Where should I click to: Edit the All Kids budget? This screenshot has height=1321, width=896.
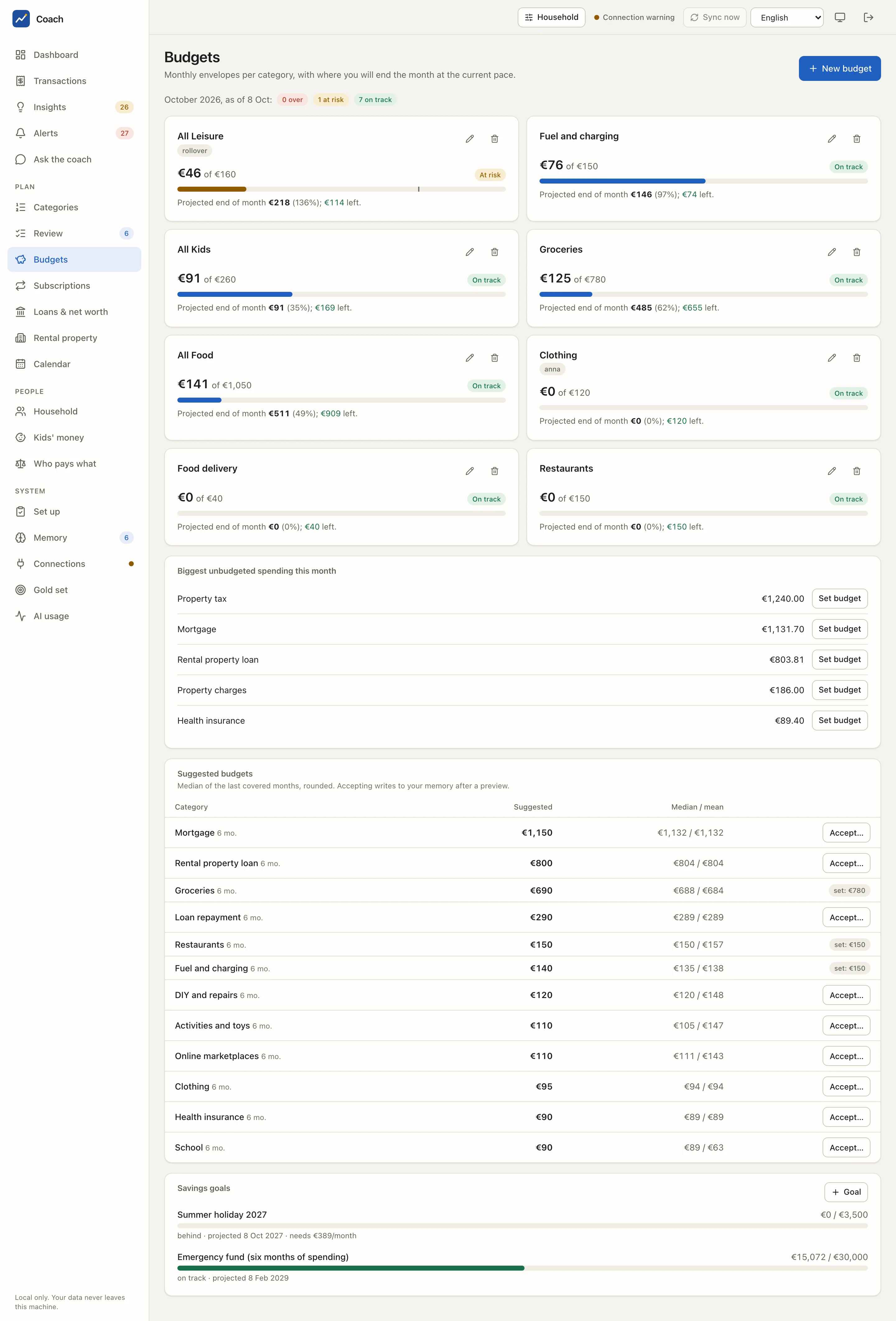[x=469, y=252]
